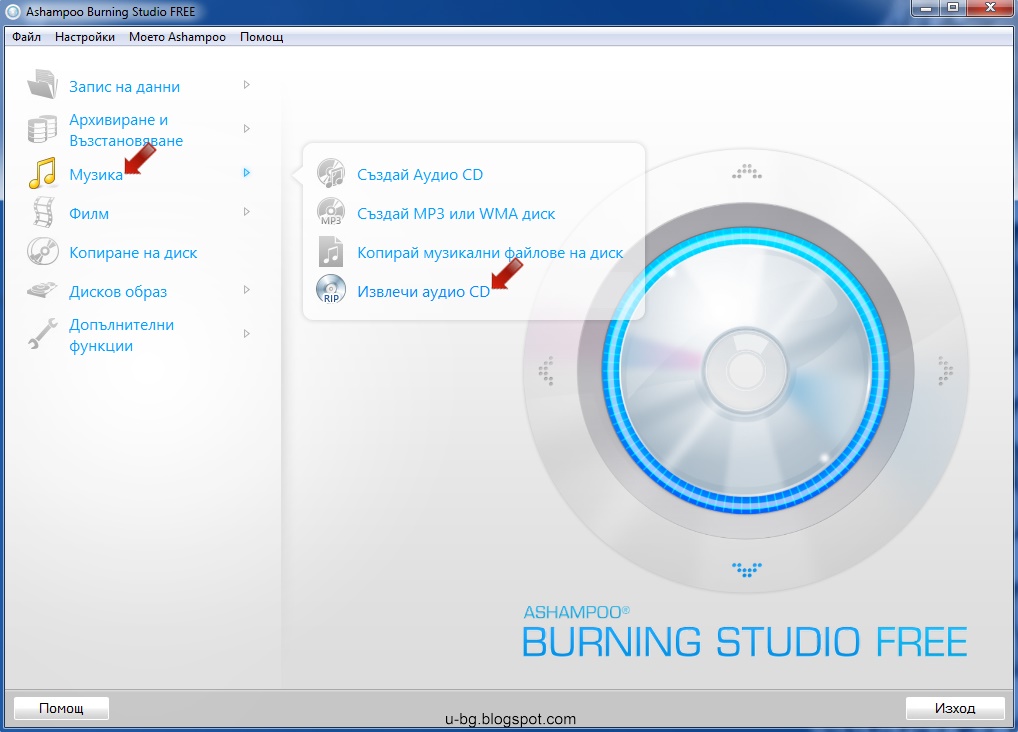The width and height of the screenshot is (1018, 732).
Task: Click the music file icon for Копирай музикални файлове
Action: click(331, 252)
